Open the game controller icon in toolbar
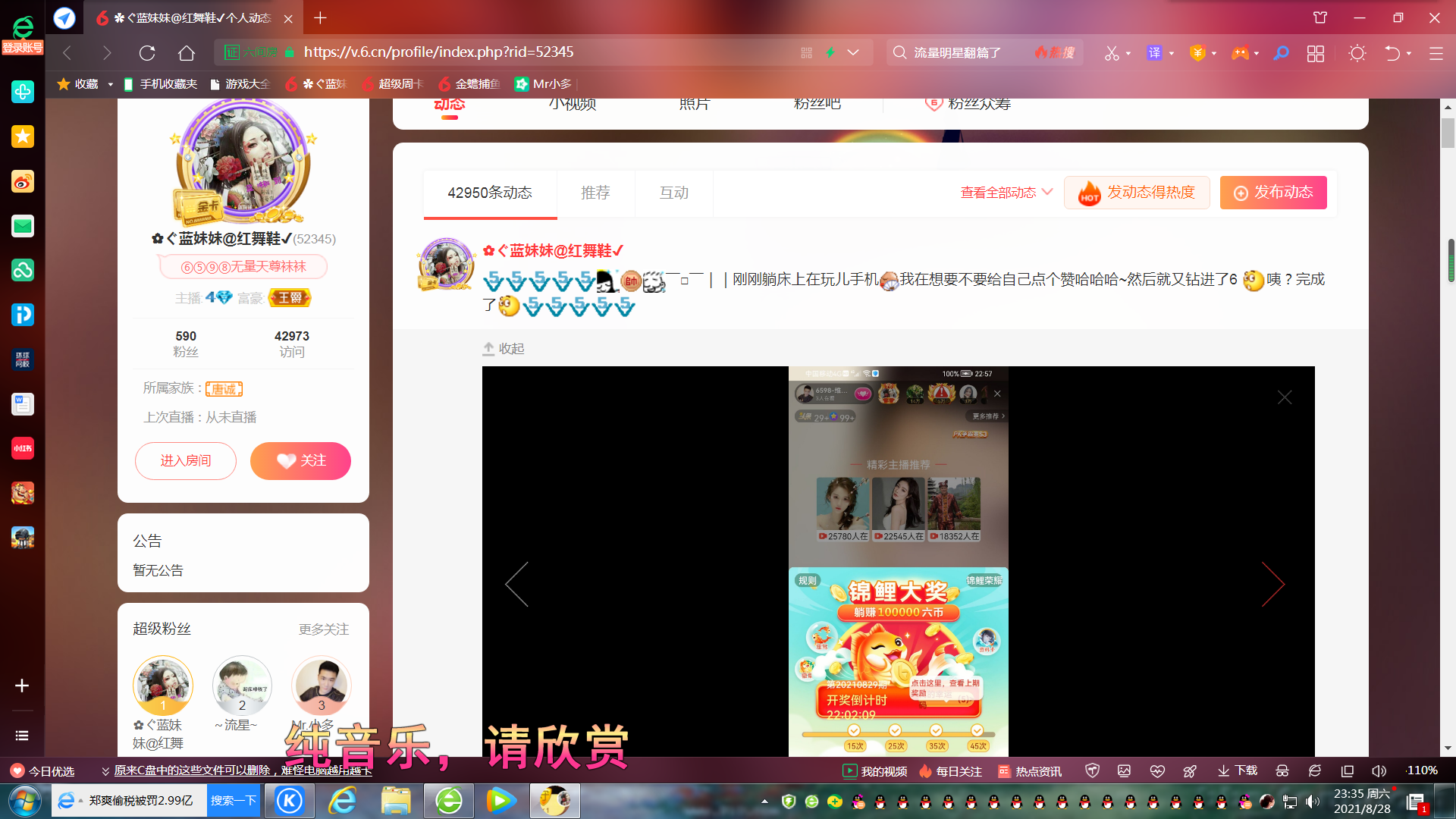The width and height of the screenshot is (1456, 819). 1240,53
